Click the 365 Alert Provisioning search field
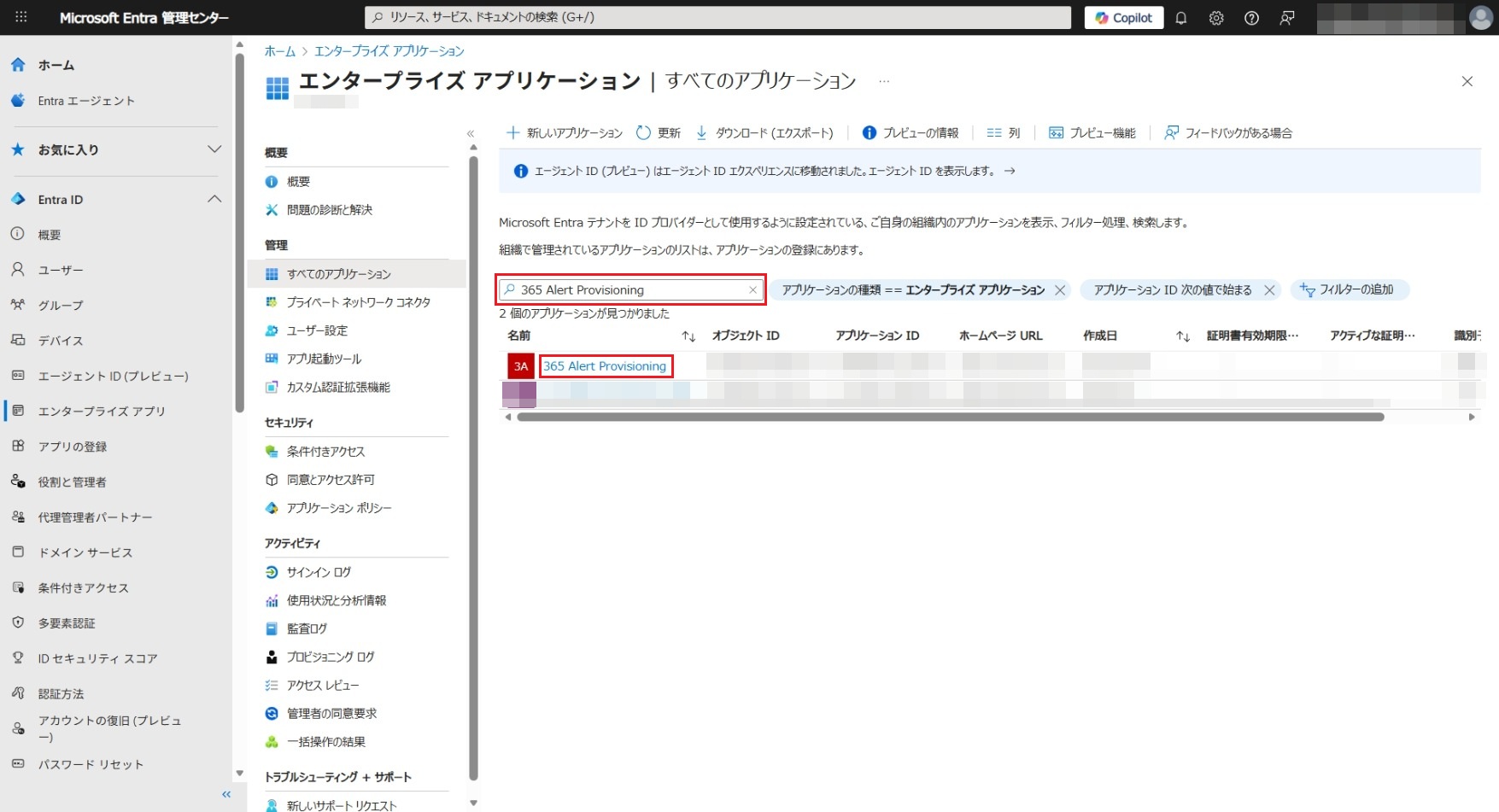The height and width of the screenshot is (812, 1499). click(x=628, y=290)
